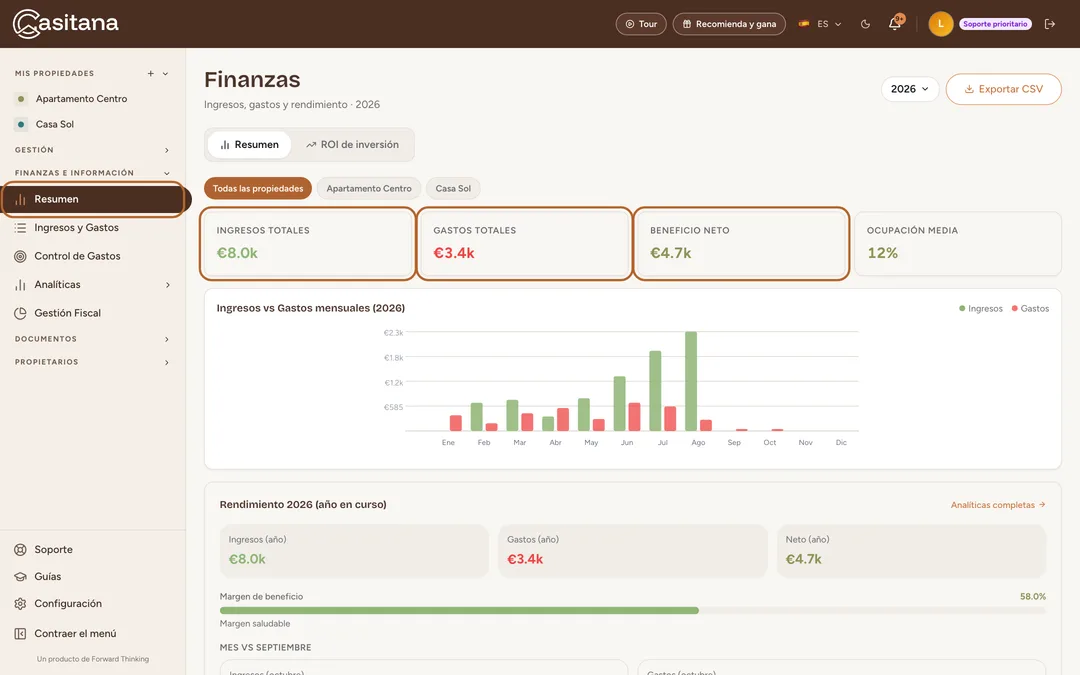Switch to the Resumen tab
This screenshot has width=1080, height=675.
pos(249,145)
